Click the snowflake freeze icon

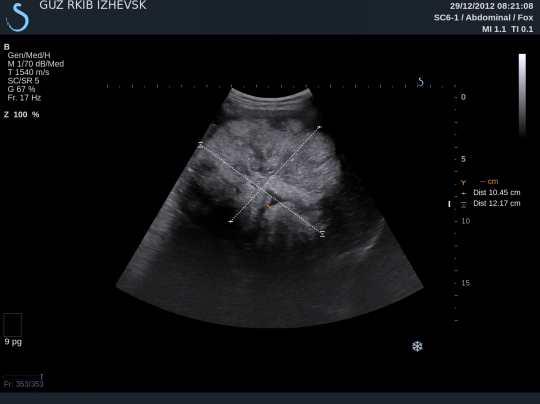click(417, 346)
